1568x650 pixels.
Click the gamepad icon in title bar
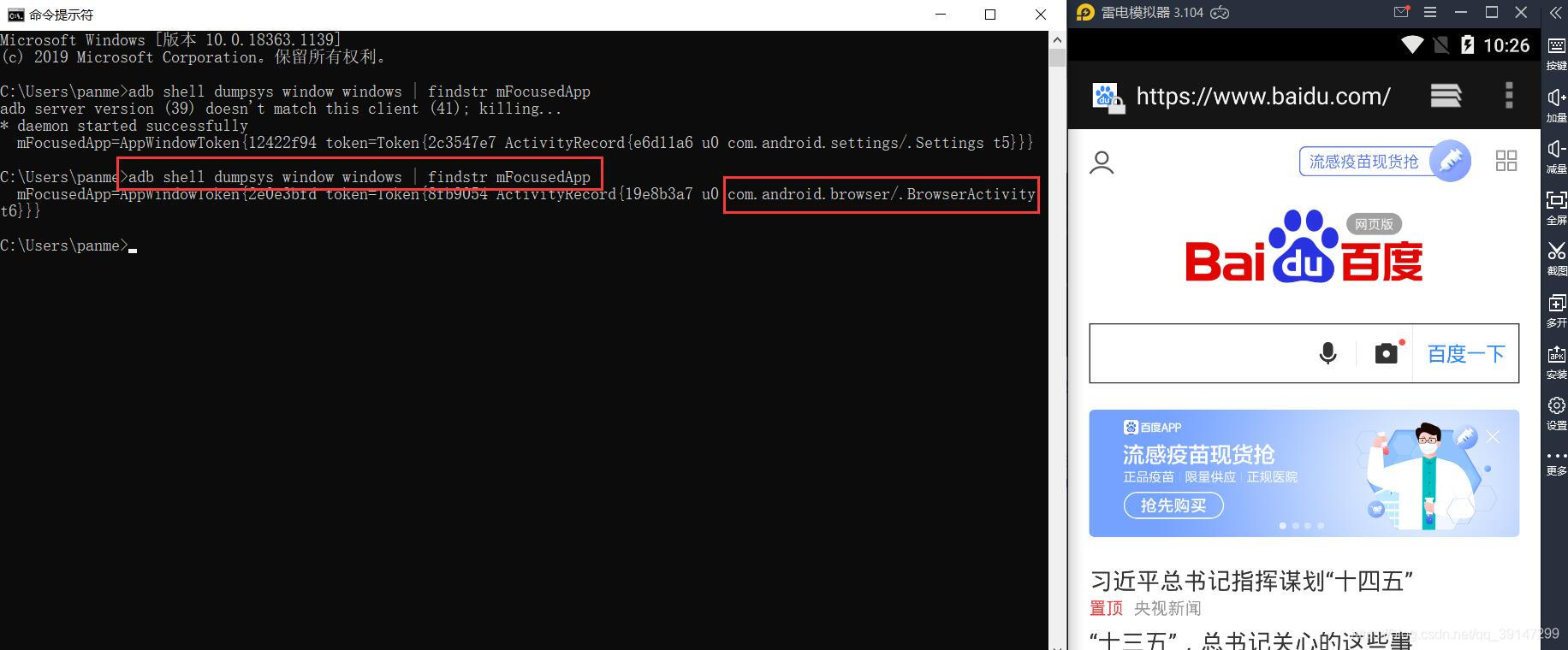1221,13
